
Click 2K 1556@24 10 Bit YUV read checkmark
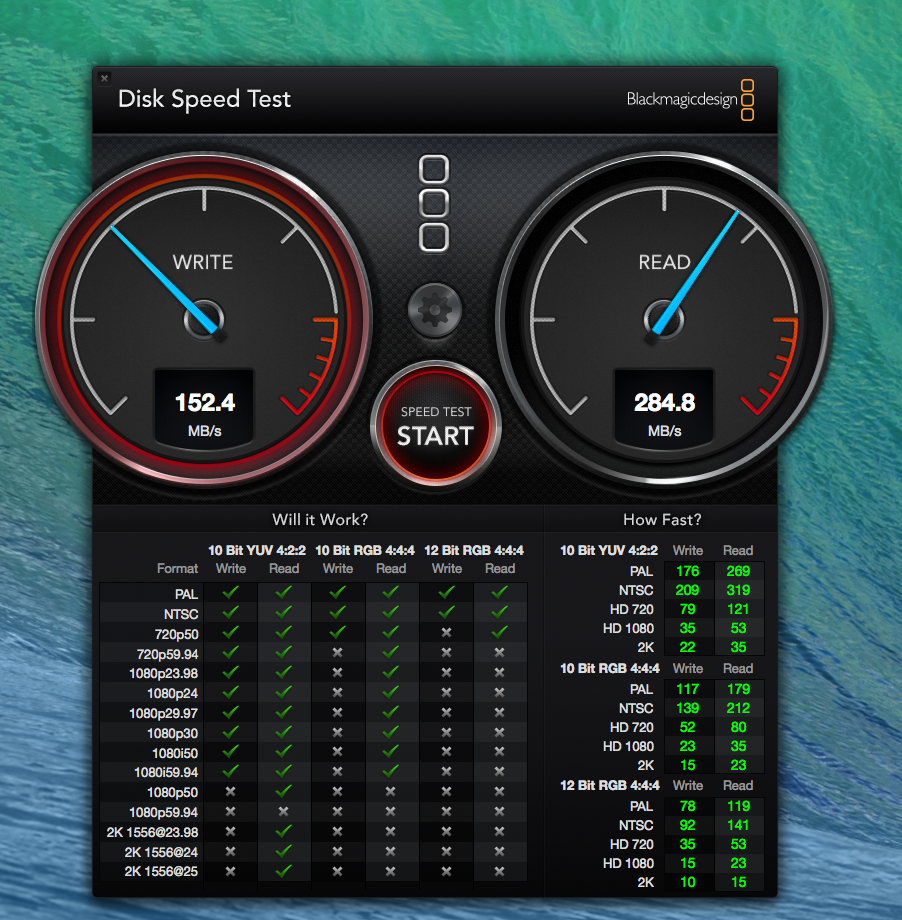(283, 851)
